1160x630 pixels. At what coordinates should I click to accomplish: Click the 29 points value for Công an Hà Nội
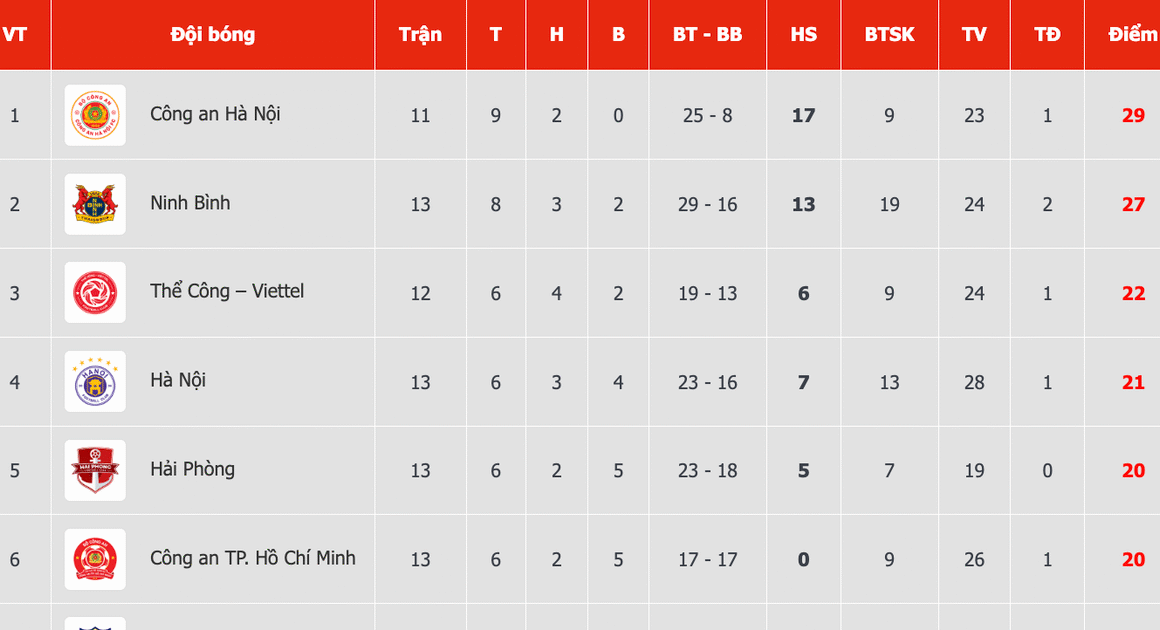(1133, 115)
